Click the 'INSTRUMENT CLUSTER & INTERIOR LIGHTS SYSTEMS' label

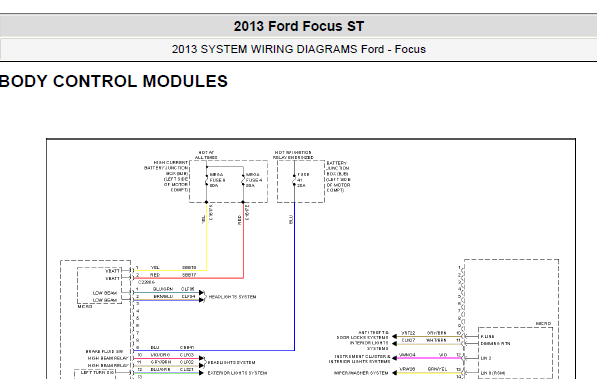click(x=360, y=359)
